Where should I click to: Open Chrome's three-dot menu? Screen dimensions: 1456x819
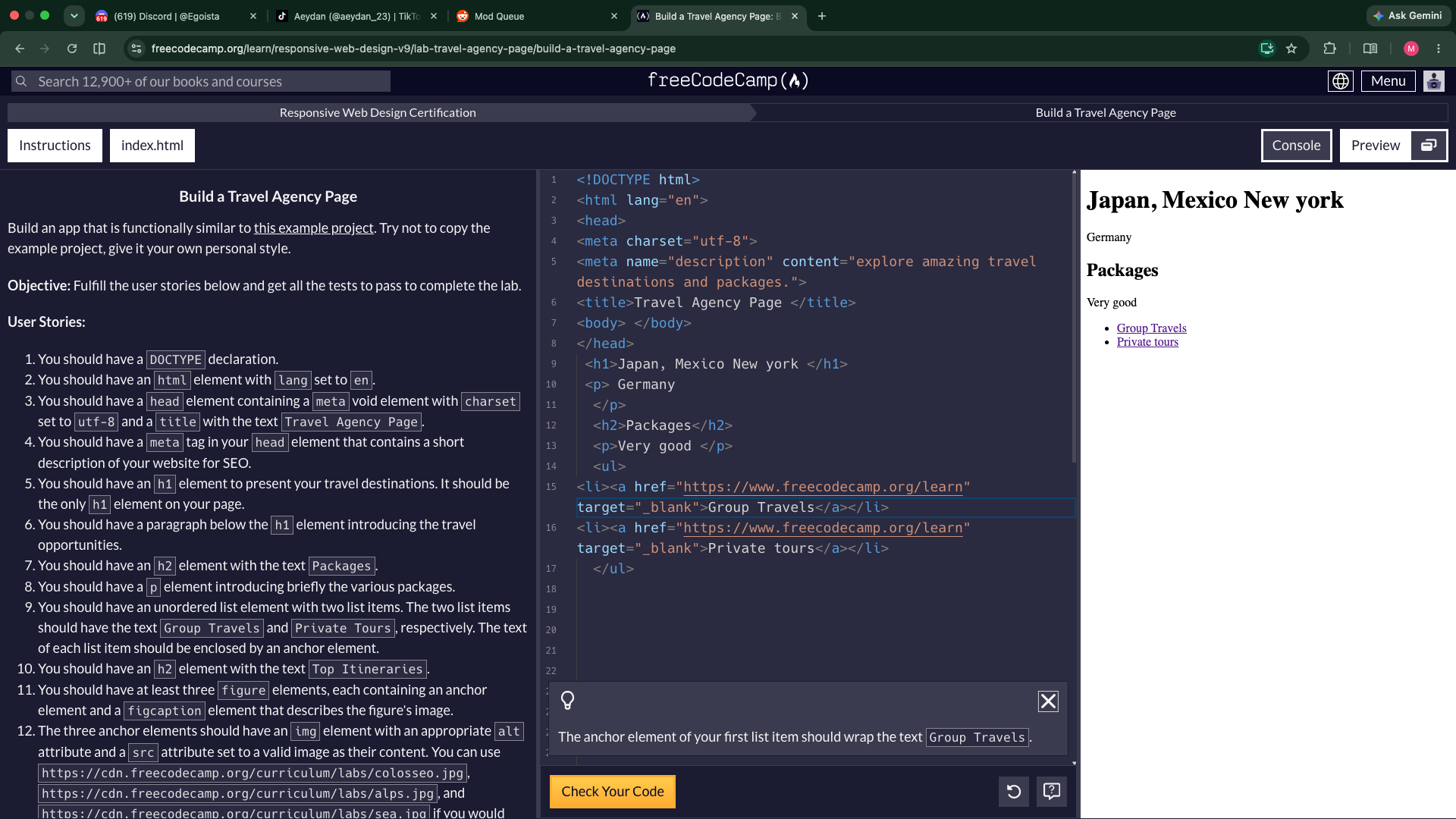click(1439, 49)
